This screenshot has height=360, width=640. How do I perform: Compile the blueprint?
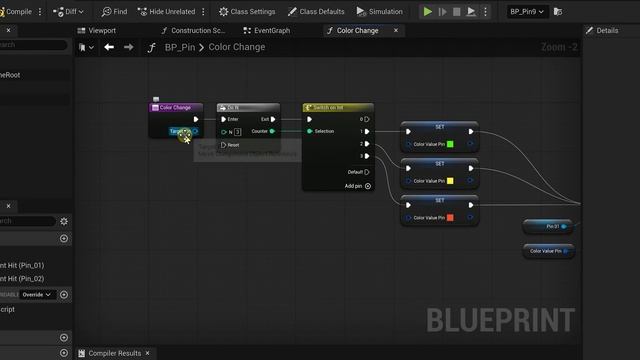tap(16, 11)
